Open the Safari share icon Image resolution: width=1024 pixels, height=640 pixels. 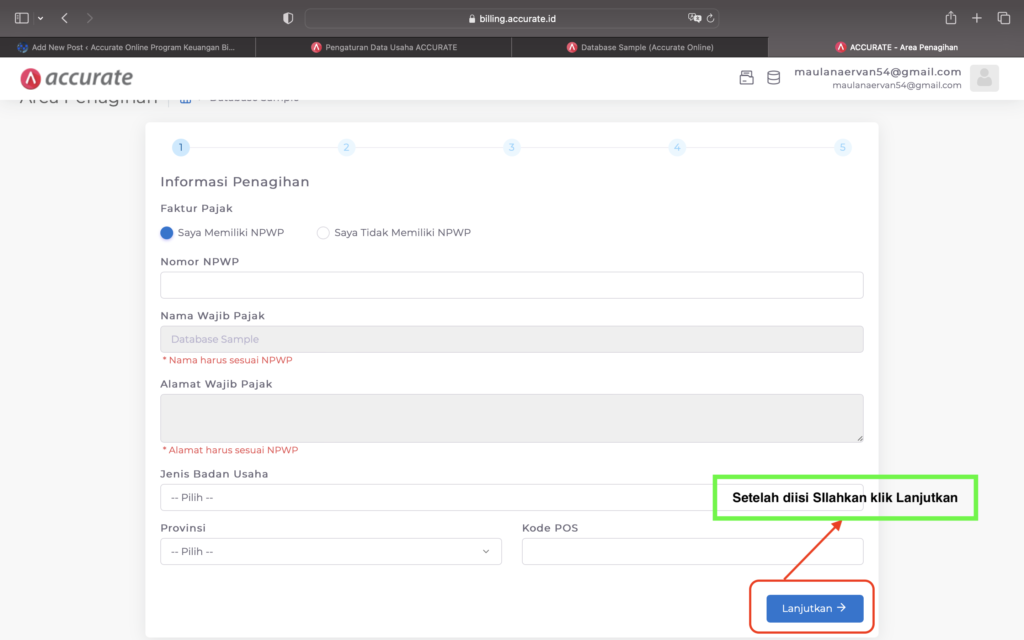(951, 18)
